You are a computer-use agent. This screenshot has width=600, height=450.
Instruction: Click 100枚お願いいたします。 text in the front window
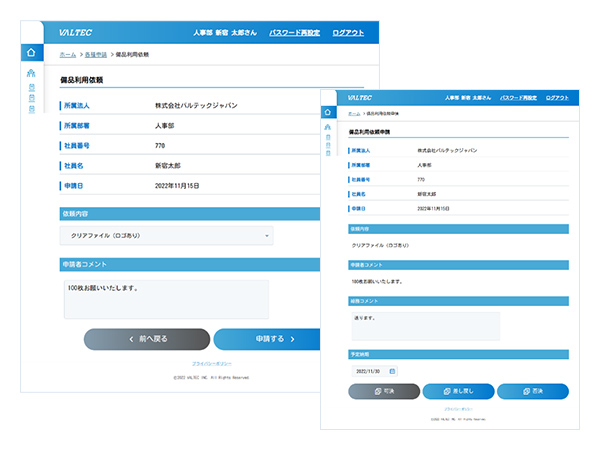(x=377, y=282)
